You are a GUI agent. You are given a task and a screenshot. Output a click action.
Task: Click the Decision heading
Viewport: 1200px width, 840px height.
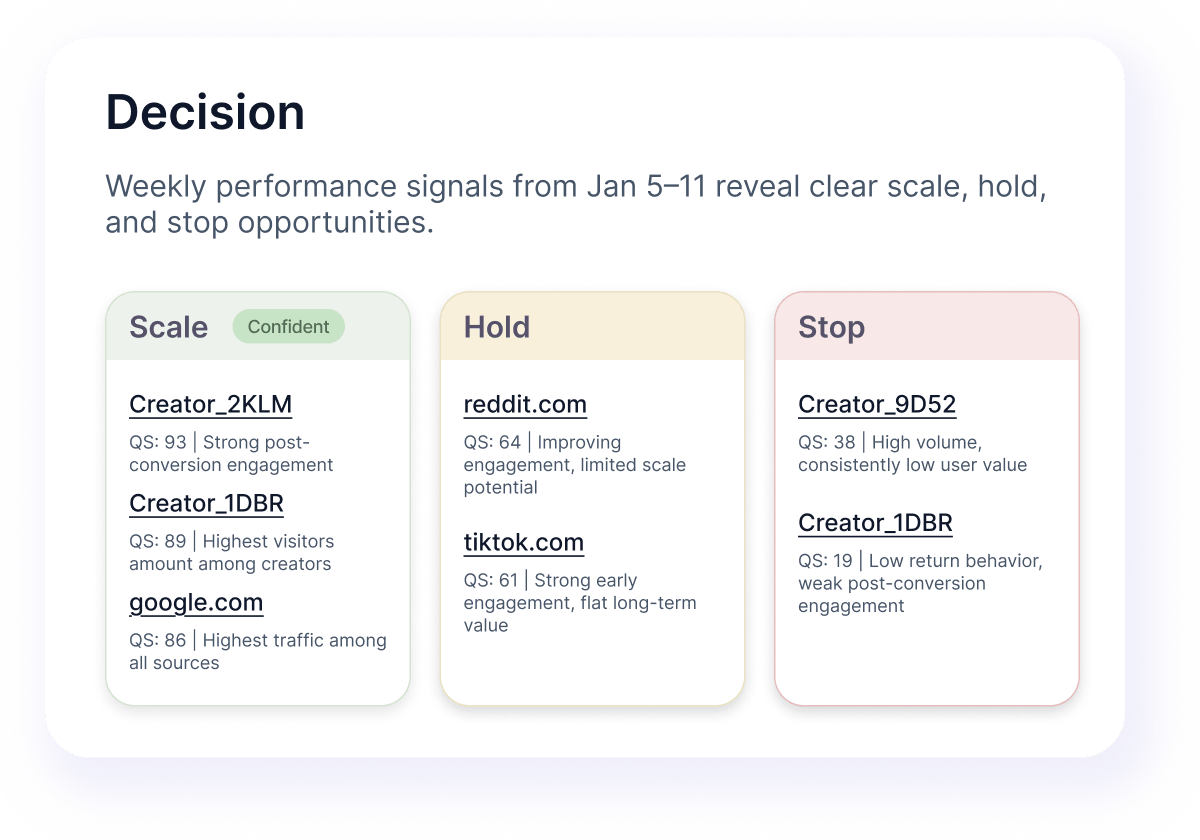pyautogui.click(x=205, y=112)
